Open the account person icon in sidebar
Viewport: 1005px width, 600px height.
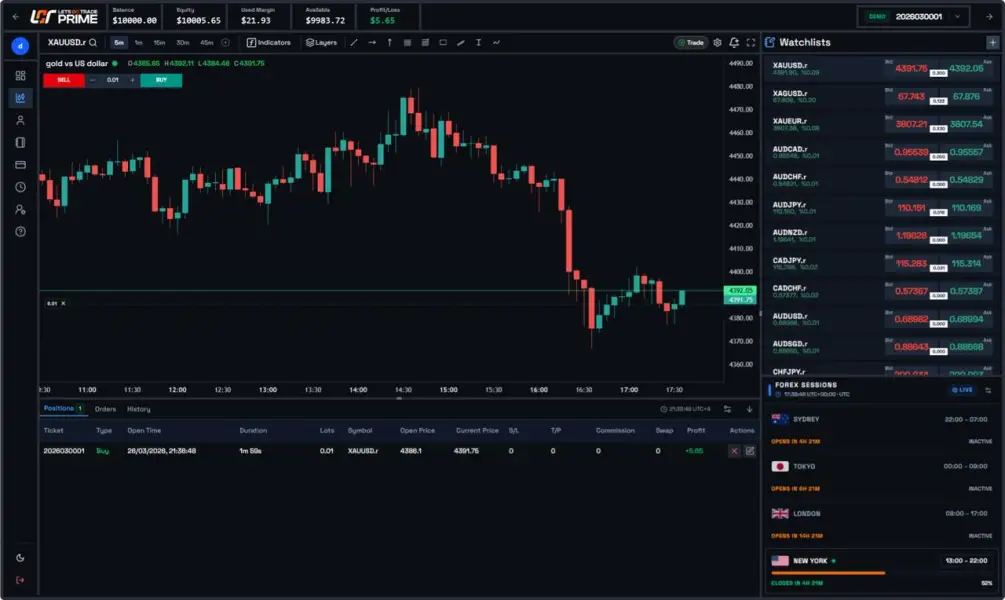tap(21, 121)
